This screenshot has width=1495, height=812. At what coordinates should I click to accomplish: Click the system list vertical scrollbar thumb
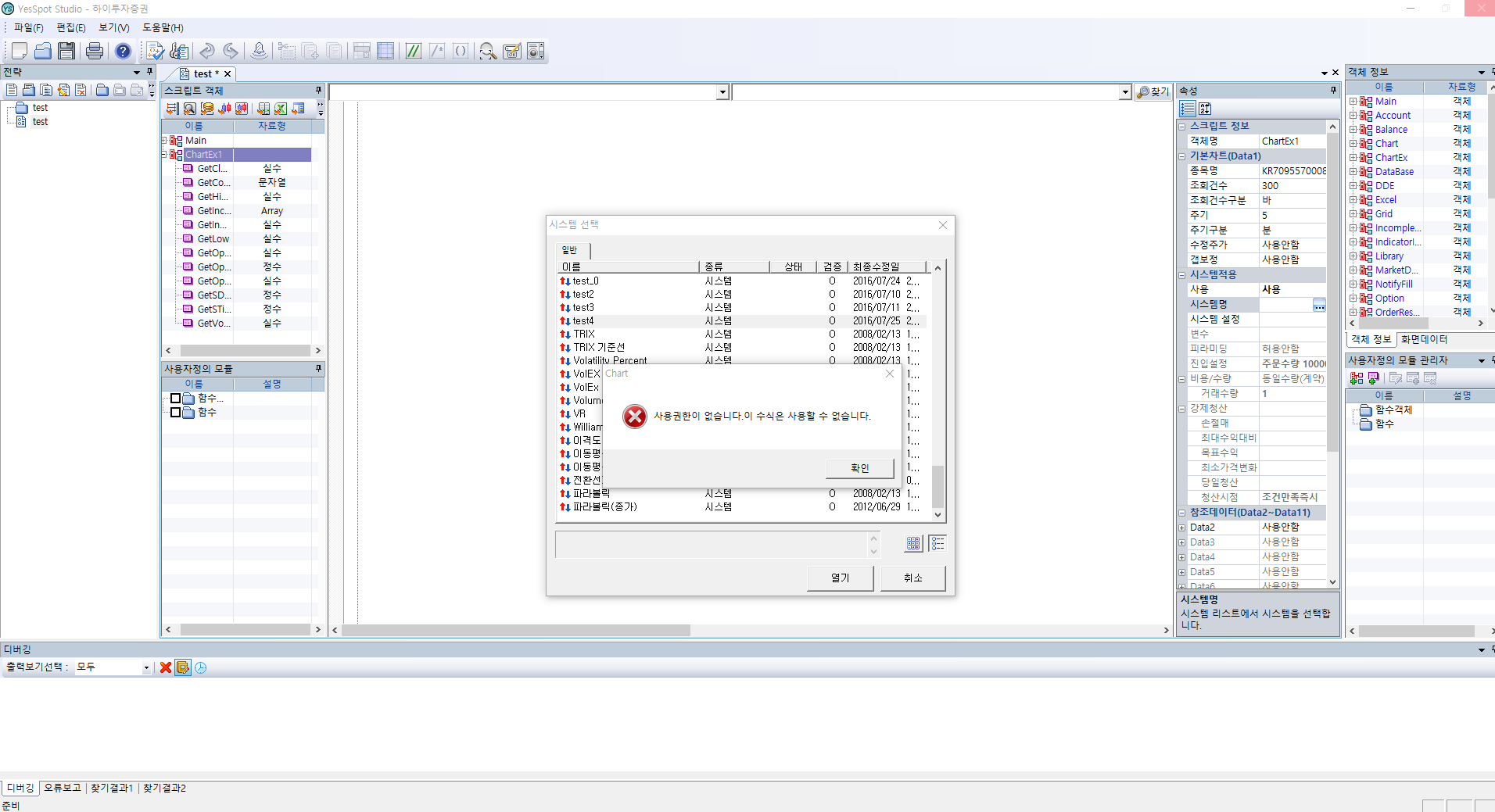(938, 486)
